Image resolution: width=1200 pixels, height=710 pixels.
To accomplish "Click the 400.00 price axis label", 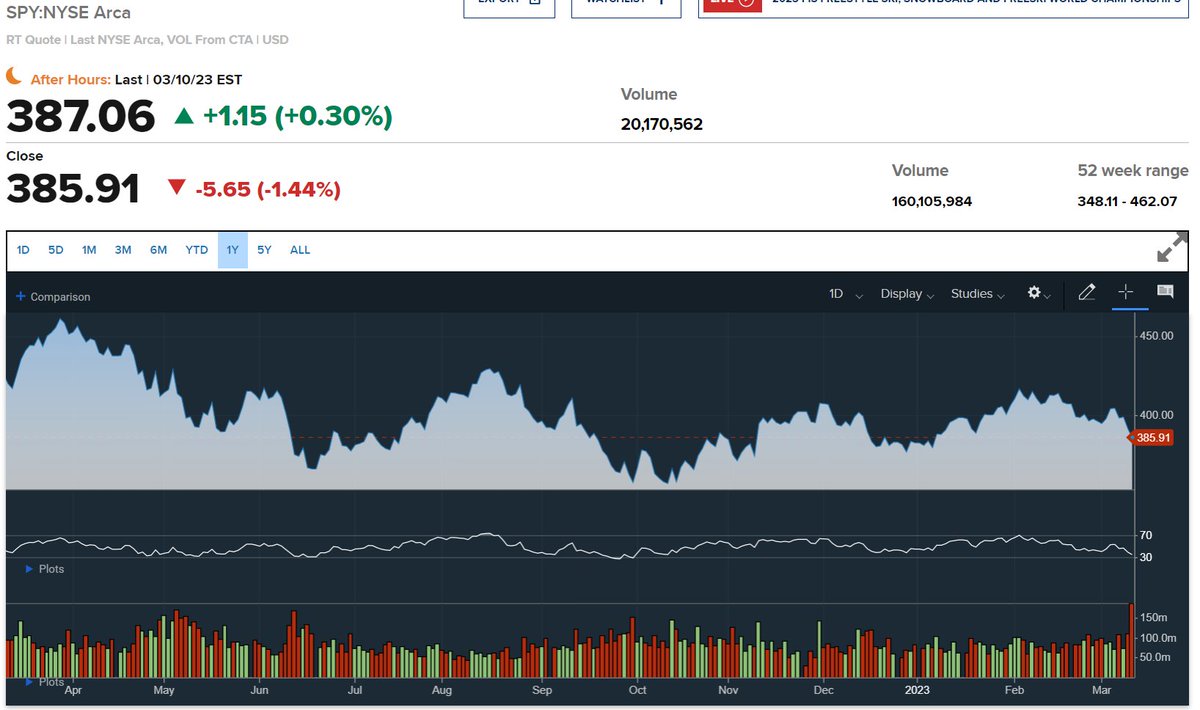I will click(x=1155, y=415).
